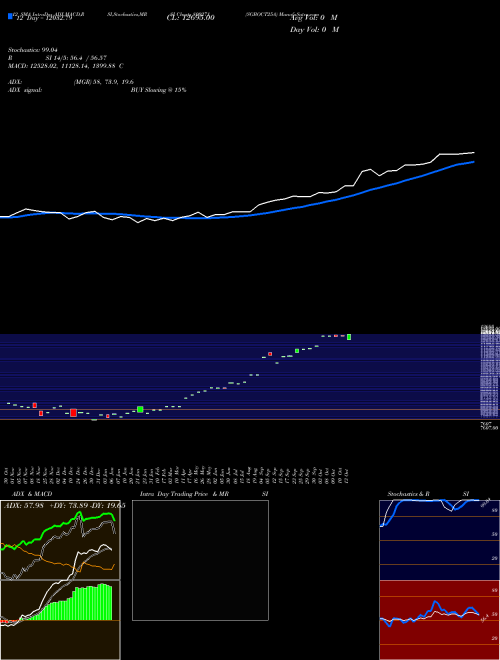Image resolution: width=500 pixels, height=660 pixels.
Task: Click the 'Intra Day Trading Price & MR' title
Action: coord(184,494)
